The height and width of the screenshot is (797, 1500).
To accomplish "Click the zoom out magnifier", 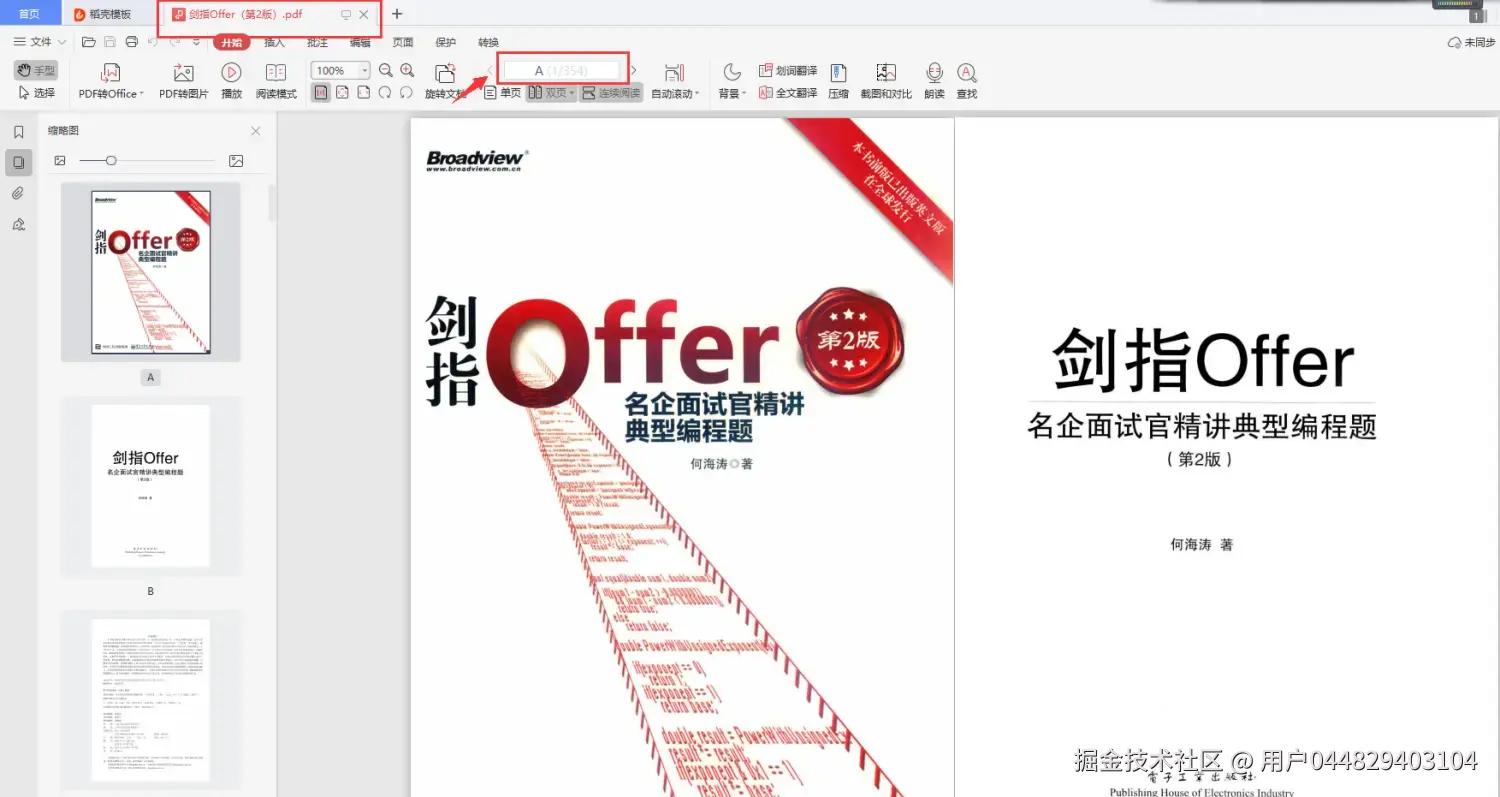I will (386, 70).
